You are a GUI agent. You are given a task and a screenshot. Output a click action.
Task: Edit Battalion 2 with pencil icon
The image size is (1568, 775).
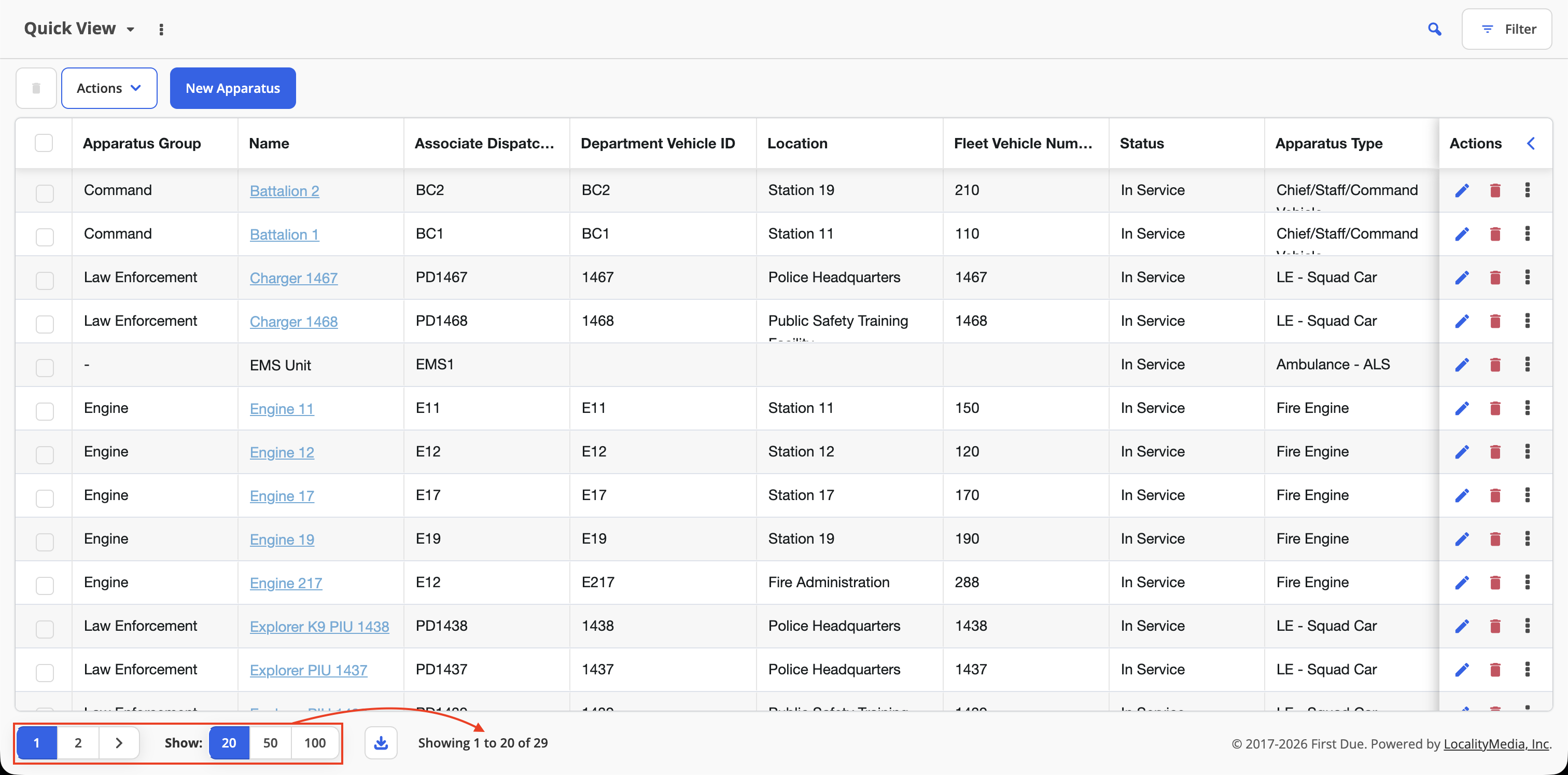coord(1462,190)
